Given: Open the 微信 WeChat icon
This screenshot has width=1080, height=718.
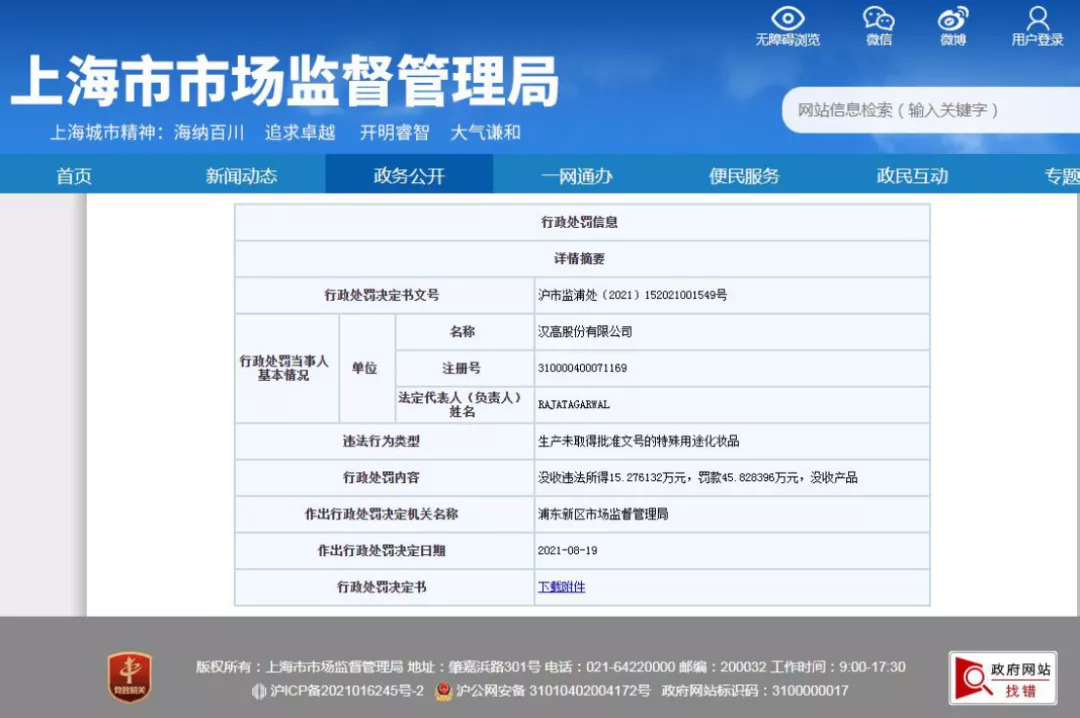Looking at the screenshot, I should point(878,19).
